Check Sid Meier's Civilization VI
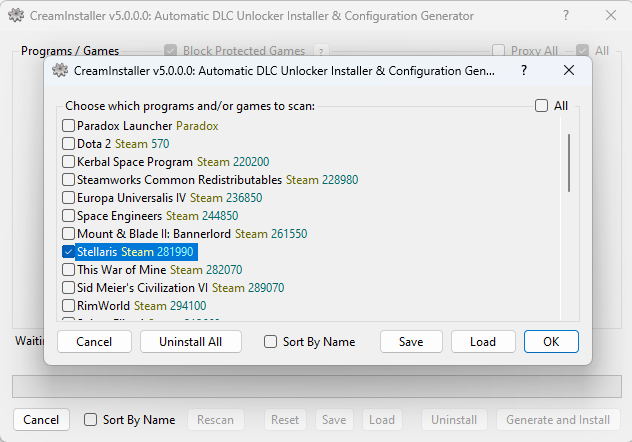Image resolution: width=632 pixels, height=442 pixels. pyautogui.click(x=69, y=288)
